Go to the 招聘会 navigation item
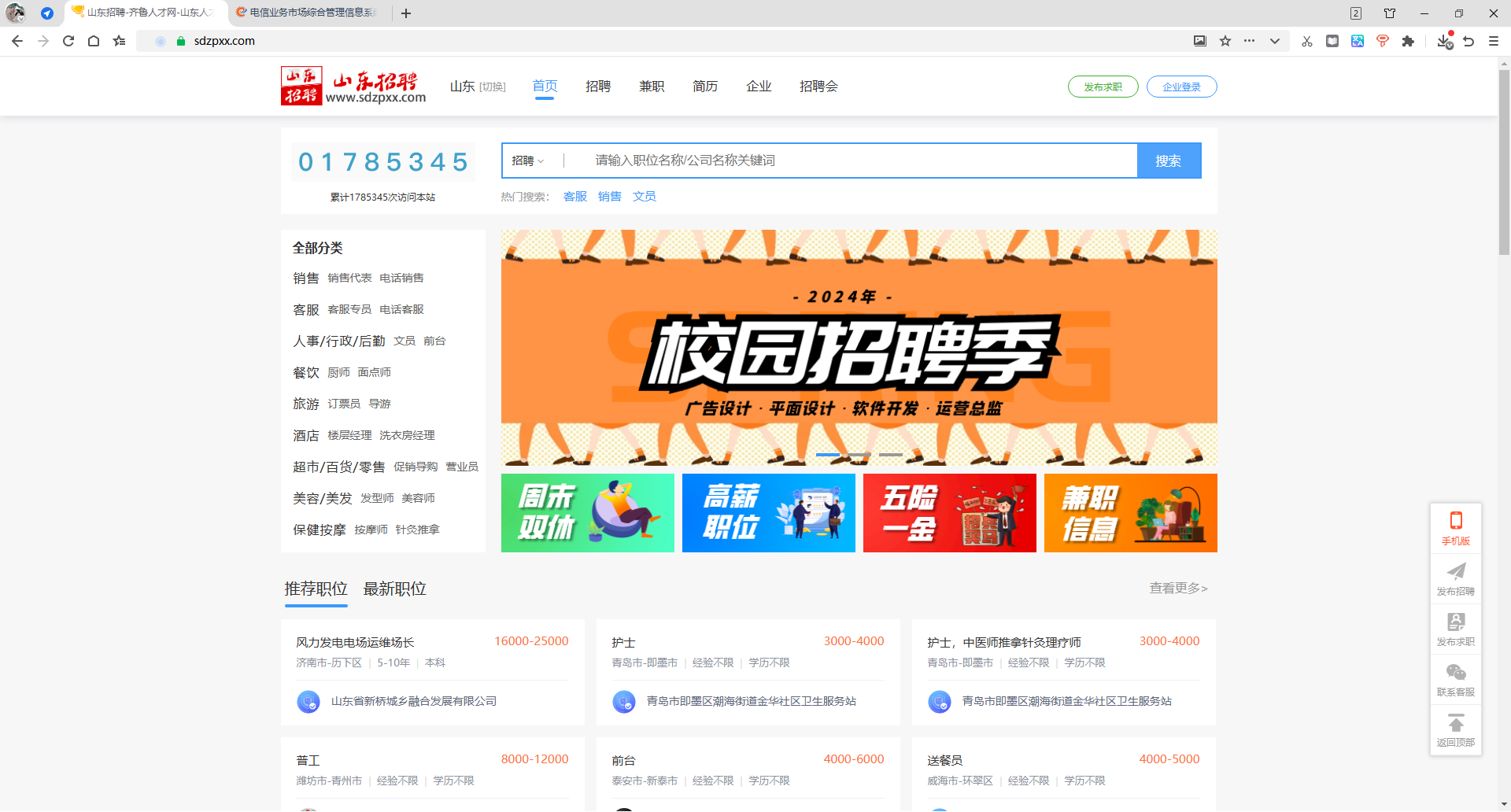Screen dimensions: 1511x812 (x=818, y=87)
